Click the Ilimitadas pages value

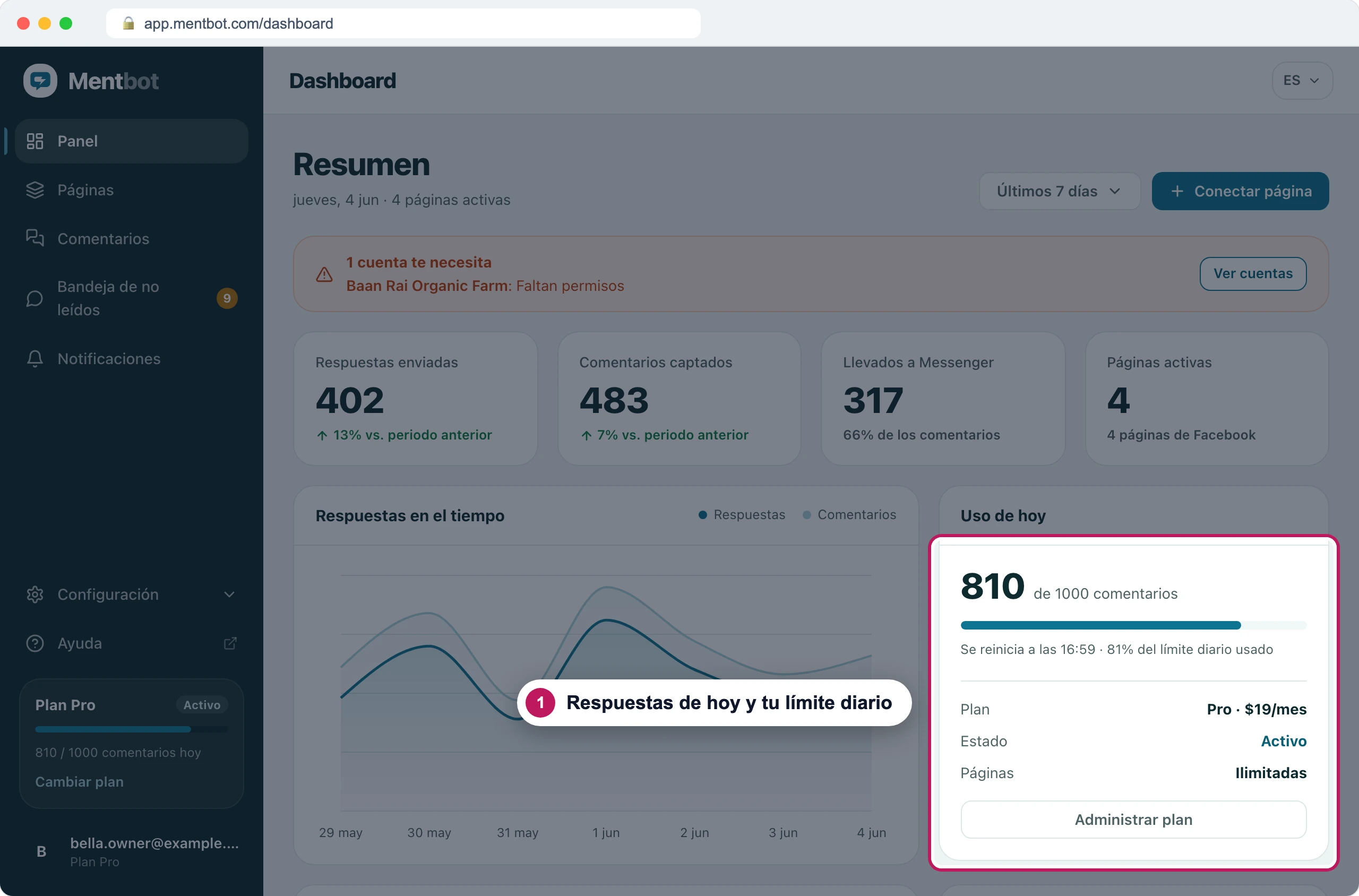click(x=1270, y=773)
